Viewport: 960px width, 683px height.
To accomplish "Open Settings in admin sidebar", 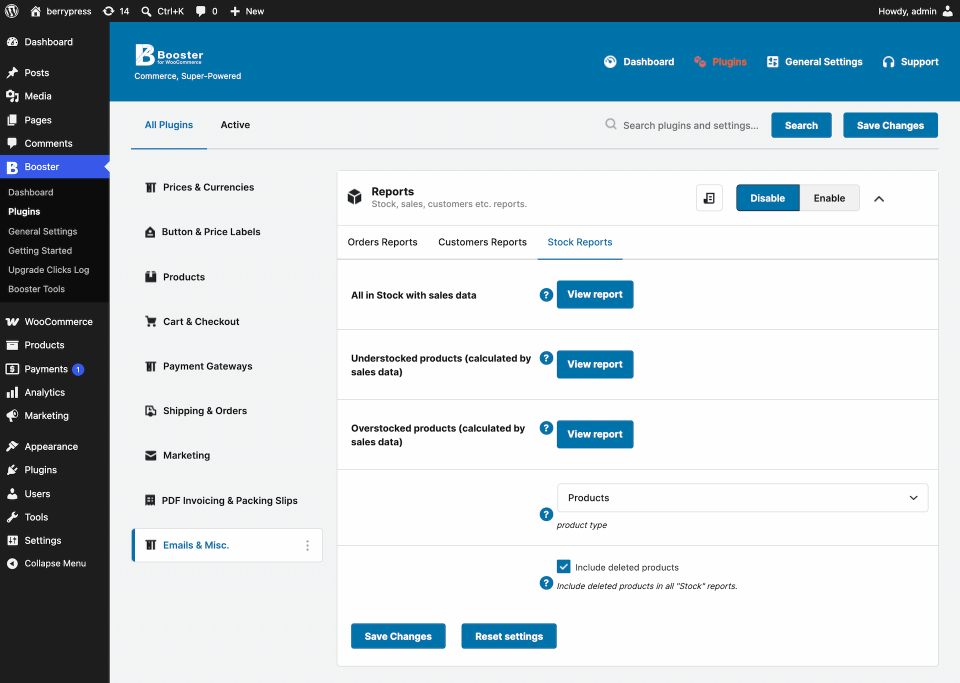I will tap(54, 540).
